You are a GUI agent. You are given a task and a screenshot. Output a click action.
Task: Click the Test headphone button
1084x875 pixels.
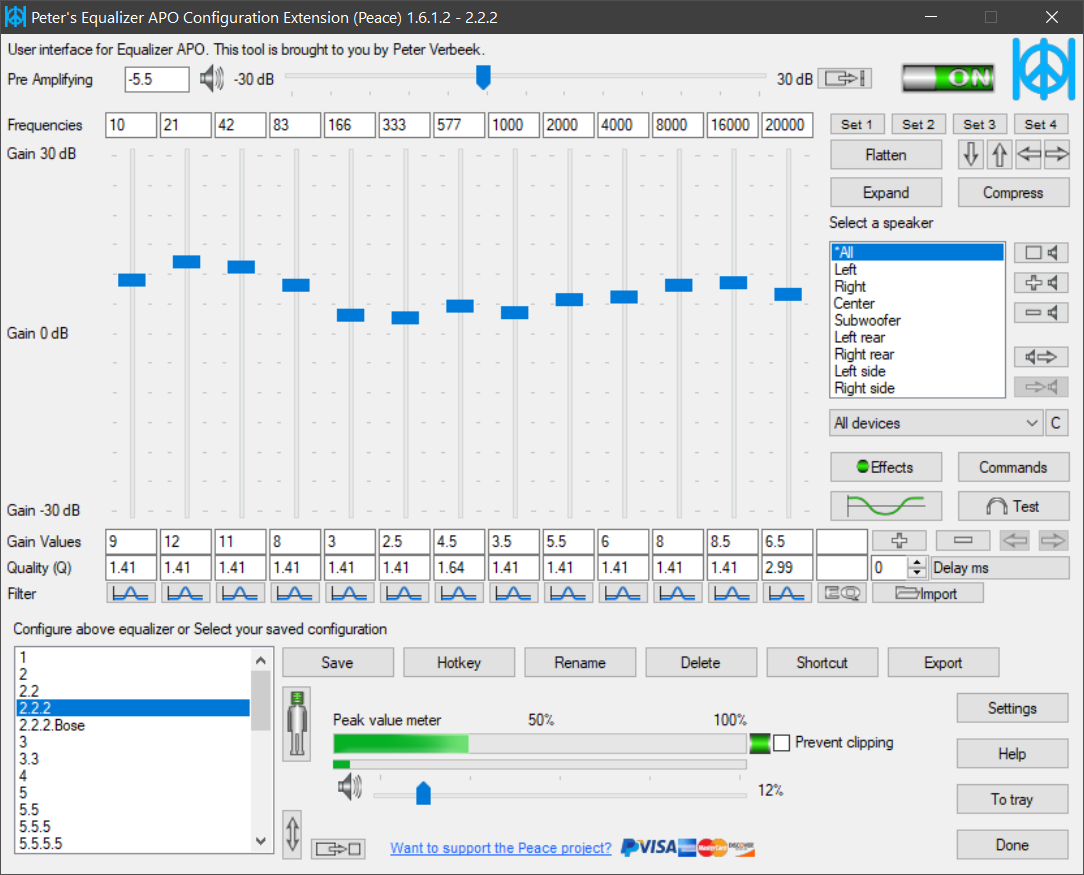coord(1013,506)
